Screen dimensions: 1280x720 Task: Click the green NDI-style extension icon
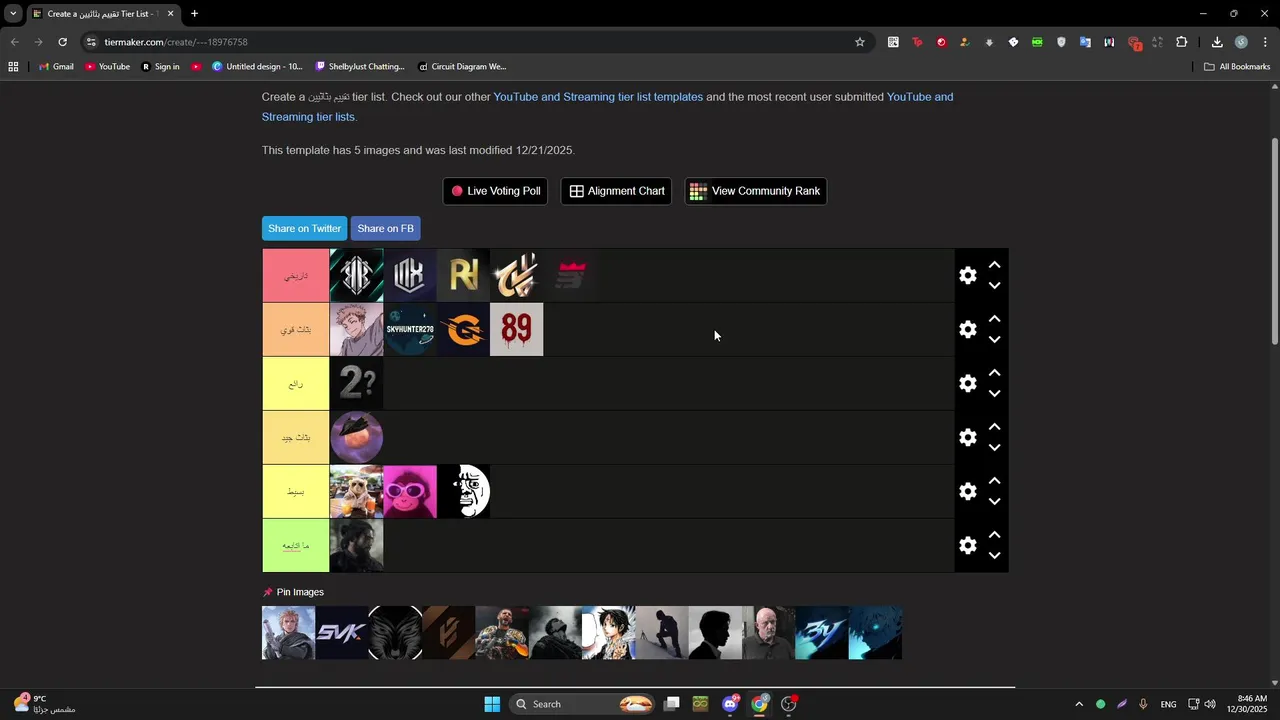click(1037, 42)
